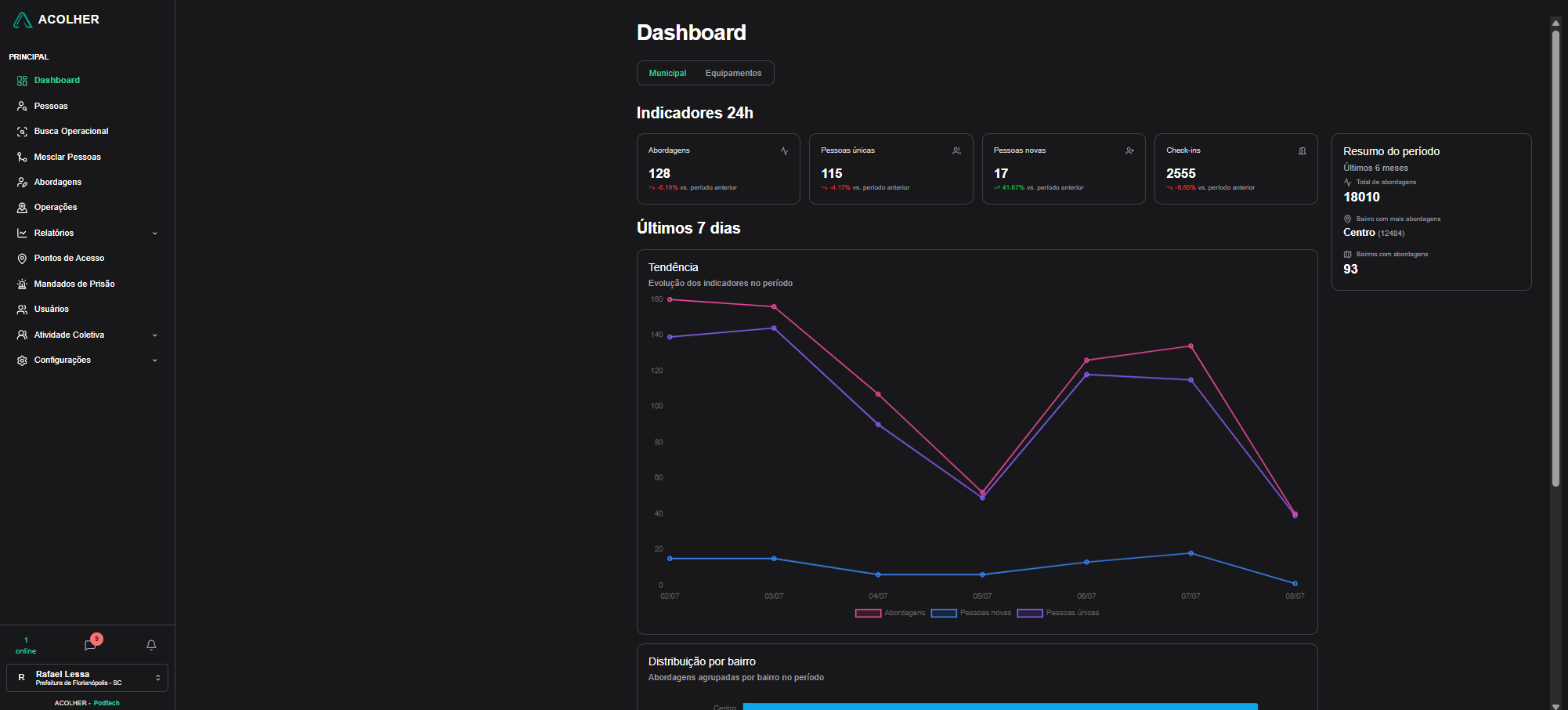Open the chat messages icon with badge
The height and width of the screenshot is (710, 1568).
(x=91, y=644)
